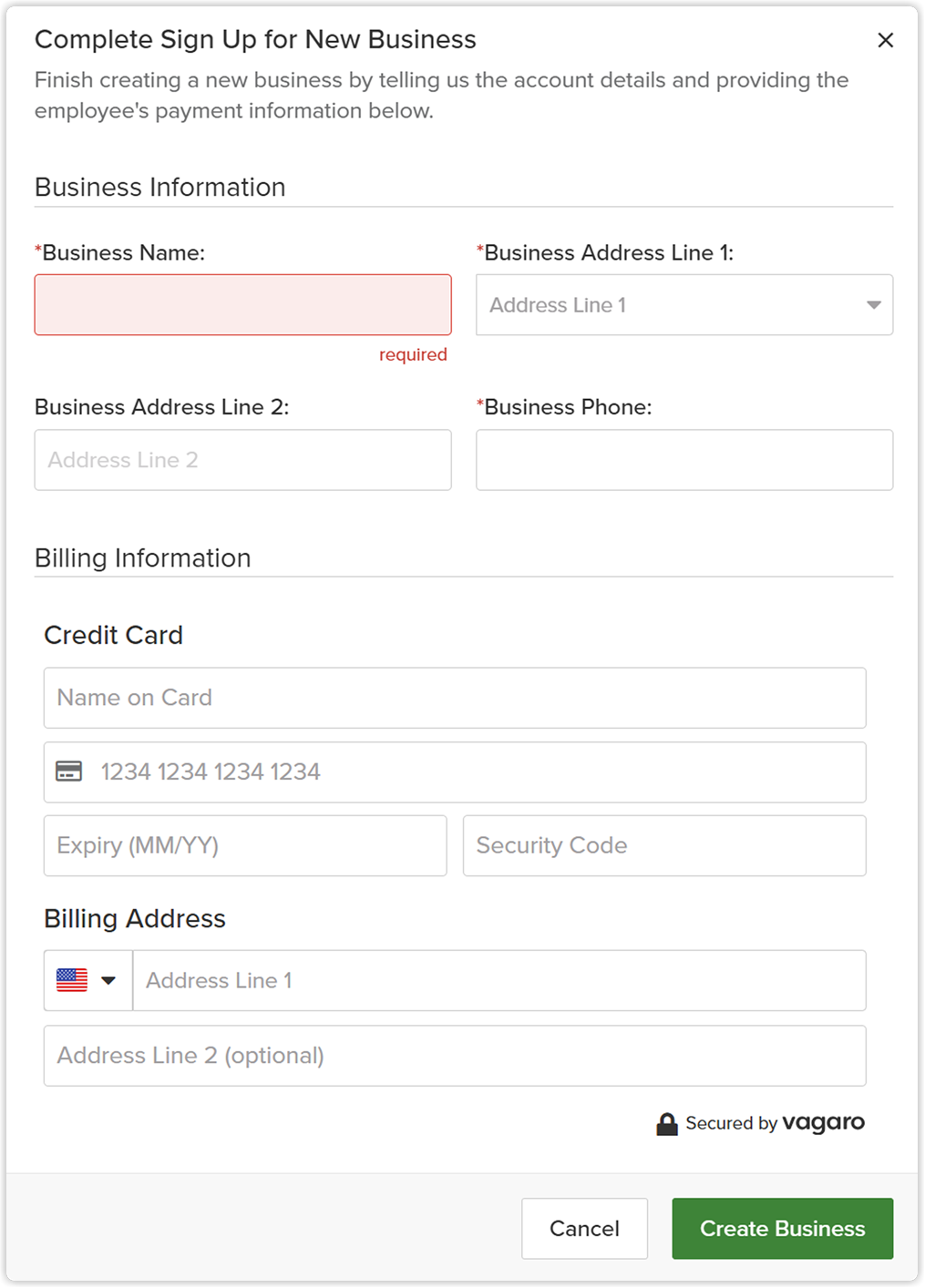The width and height of the screenshot is (925, 1288).
Task: Click the Business Phone input field
Action: [684, 460]
